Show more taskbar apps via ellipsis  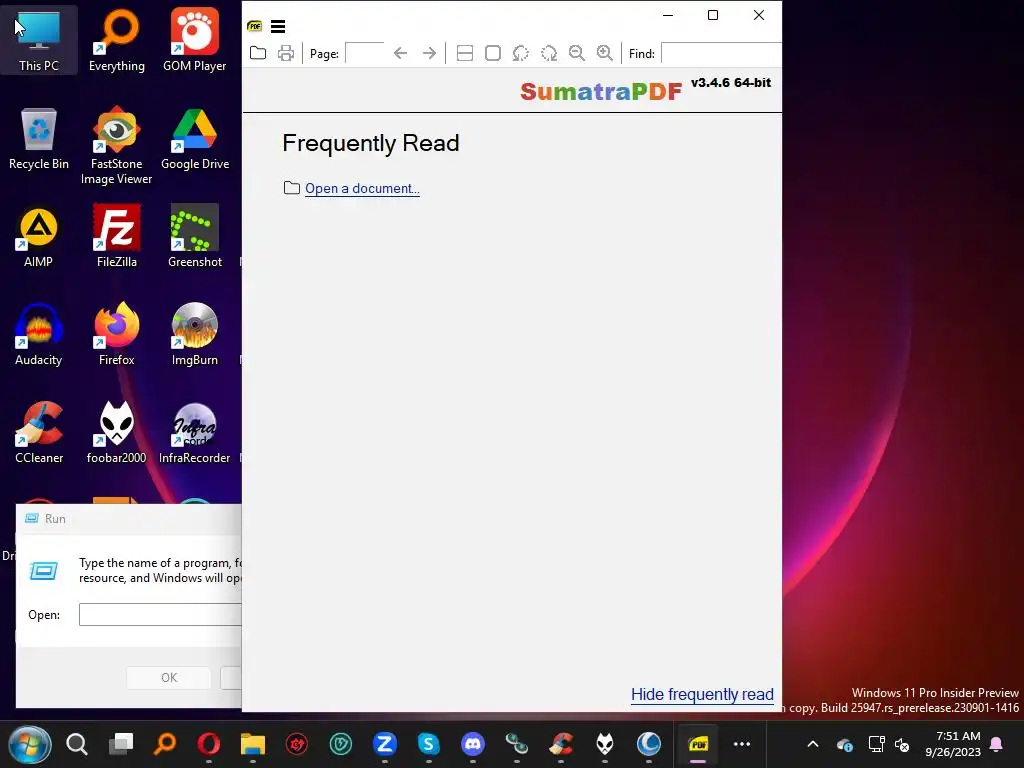pyautogui.click(x=742, y=744)
